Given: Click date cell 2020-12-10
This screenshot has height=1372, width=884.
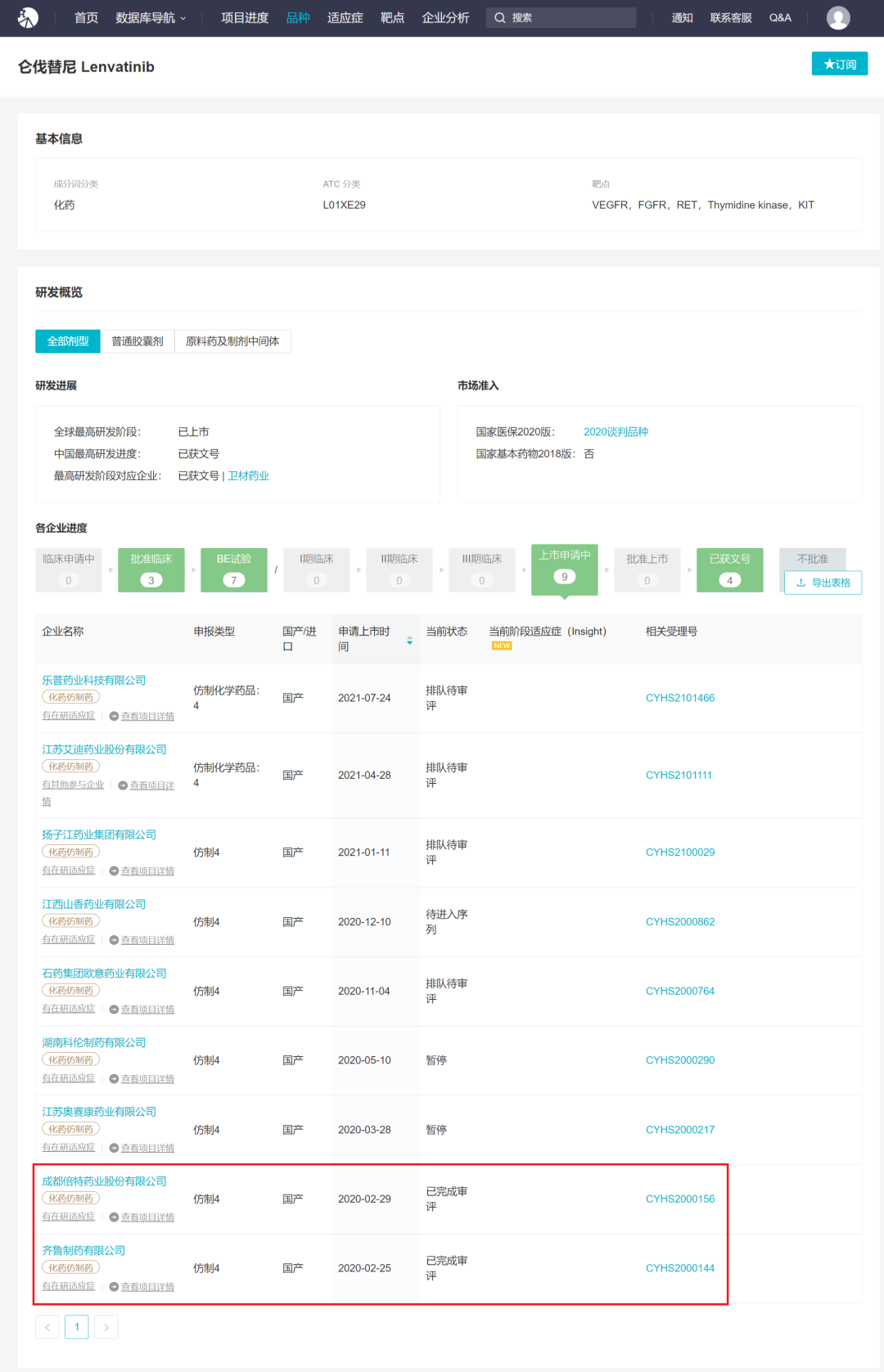Looking at the screenshot, I should pos(364,922).
